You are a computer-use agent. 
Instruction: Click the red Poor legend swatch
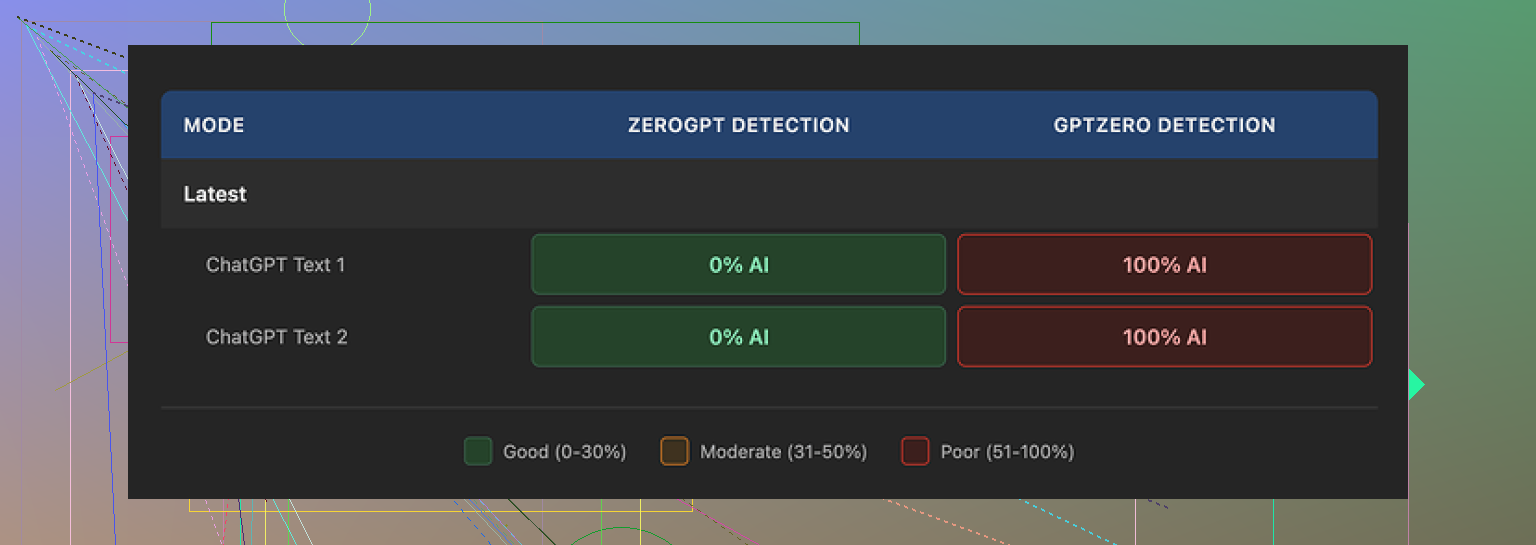(x=915, y=452)
